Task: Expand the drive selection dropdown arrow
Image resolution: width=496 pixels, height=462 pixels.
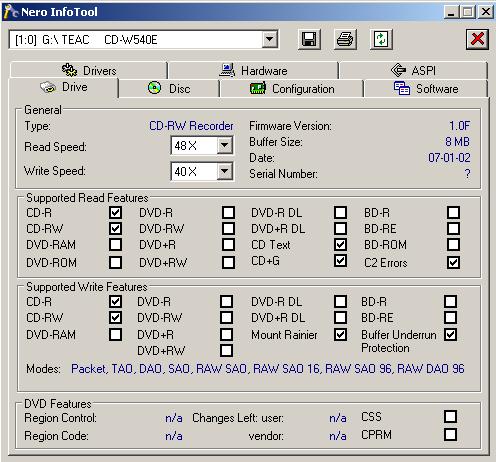Action: pos(270,40)
